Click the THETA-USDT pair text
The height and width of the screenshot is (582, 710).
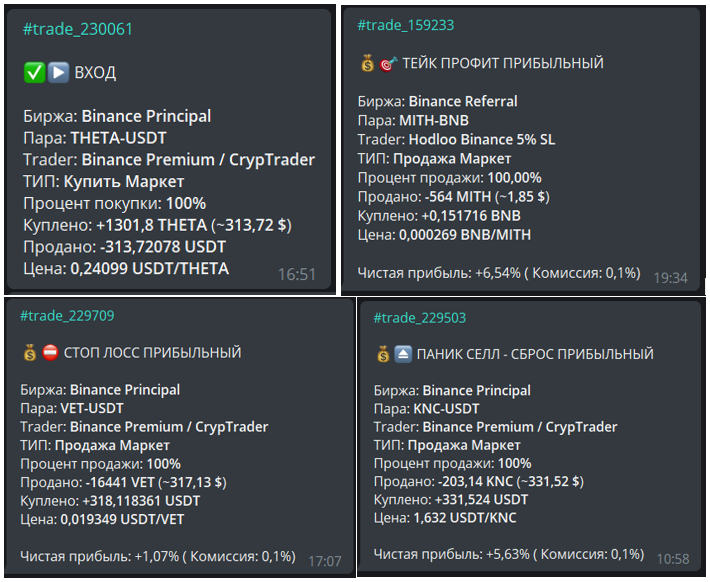(118, 137)
